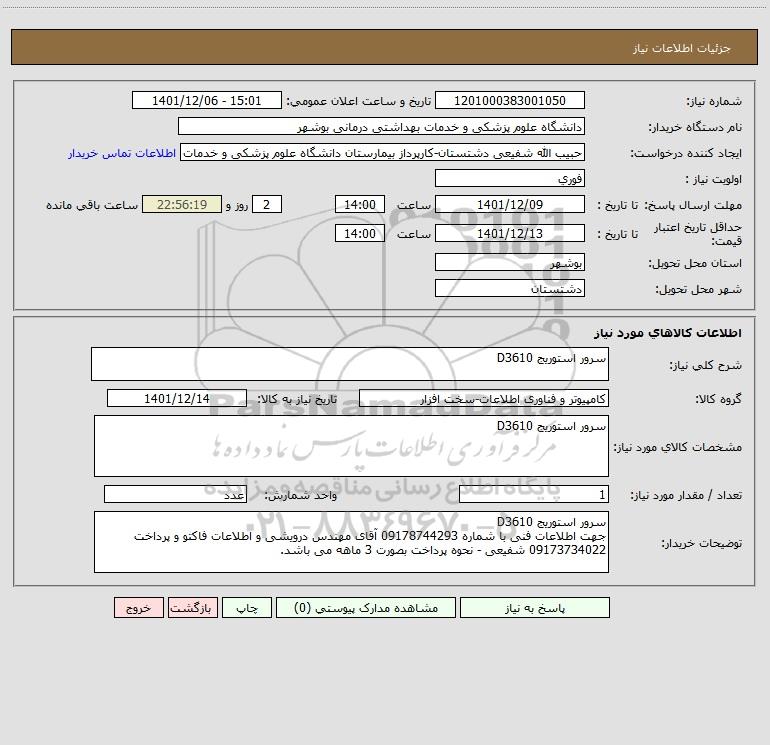Image resolution: width=770 pixels, height=745 pixels.
Task: Click the response deadline date 1401/12/09
Action: point(510,204)
